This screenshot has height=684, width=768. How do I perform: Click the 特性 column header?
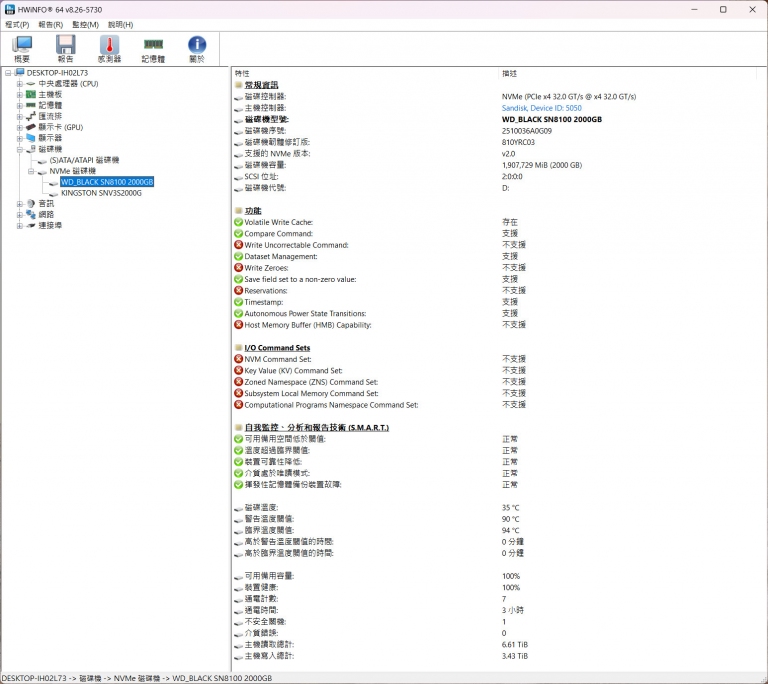coord(242,73)
